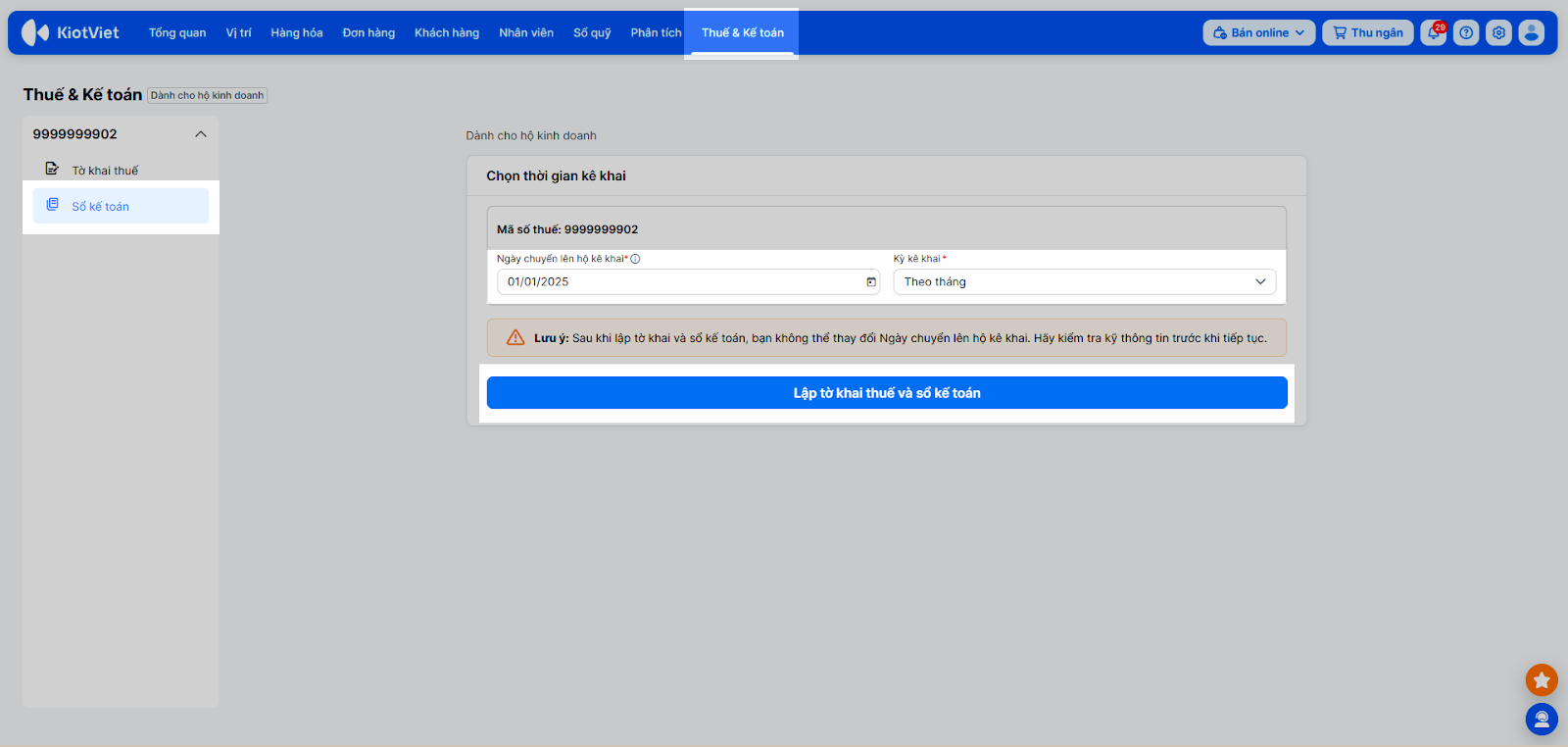Open the Kỳ kê khai dropdown

[x=1085, y=282]
